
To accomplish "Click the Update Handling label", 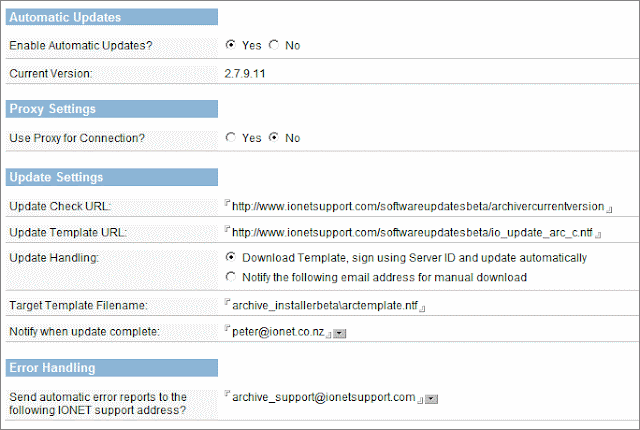I will point(54,258).
